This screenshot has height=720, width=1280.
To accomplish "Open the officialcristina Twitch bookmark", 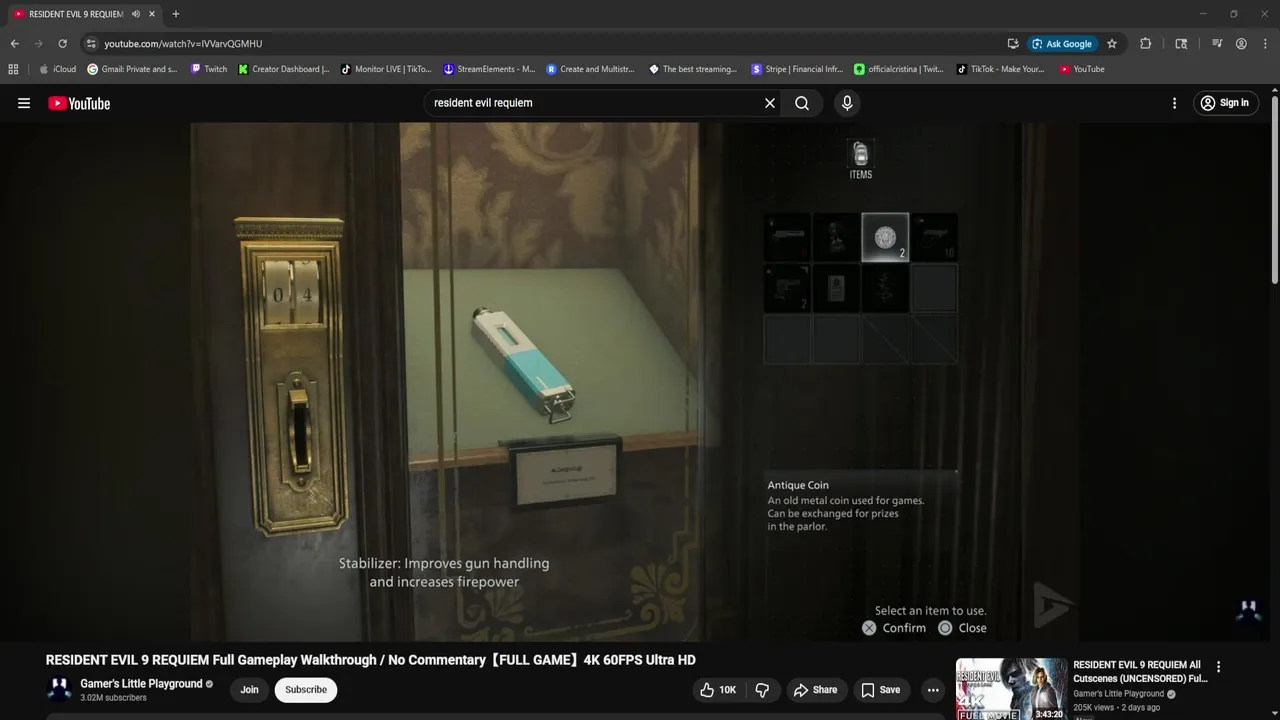I will 899,69.
